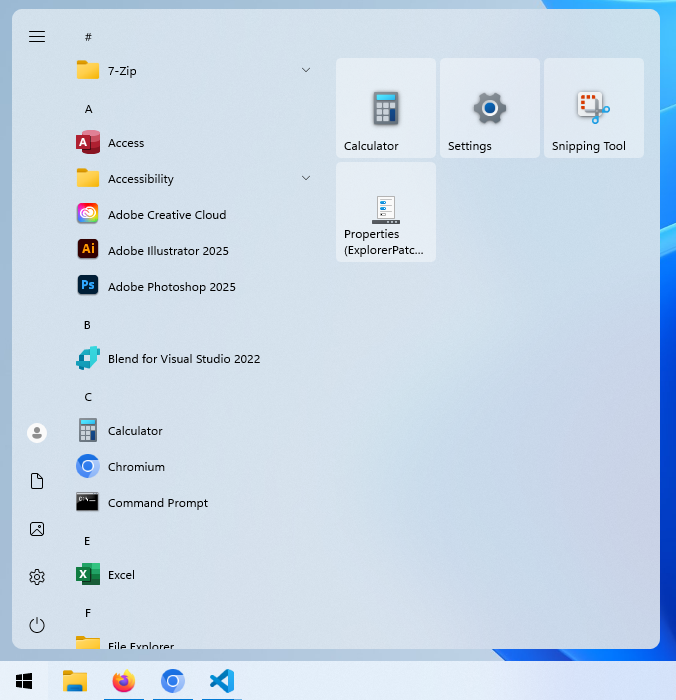This screenshot has width=676, height=700.
Task: Switch to Visual Studio Code on taskbar
Action: (x=222, y=681)
